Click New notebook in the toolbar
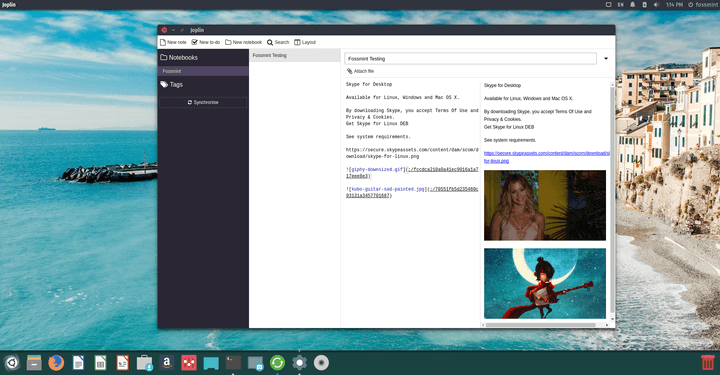The width and height of the screenshot is (720, 375). pos(243,42)
